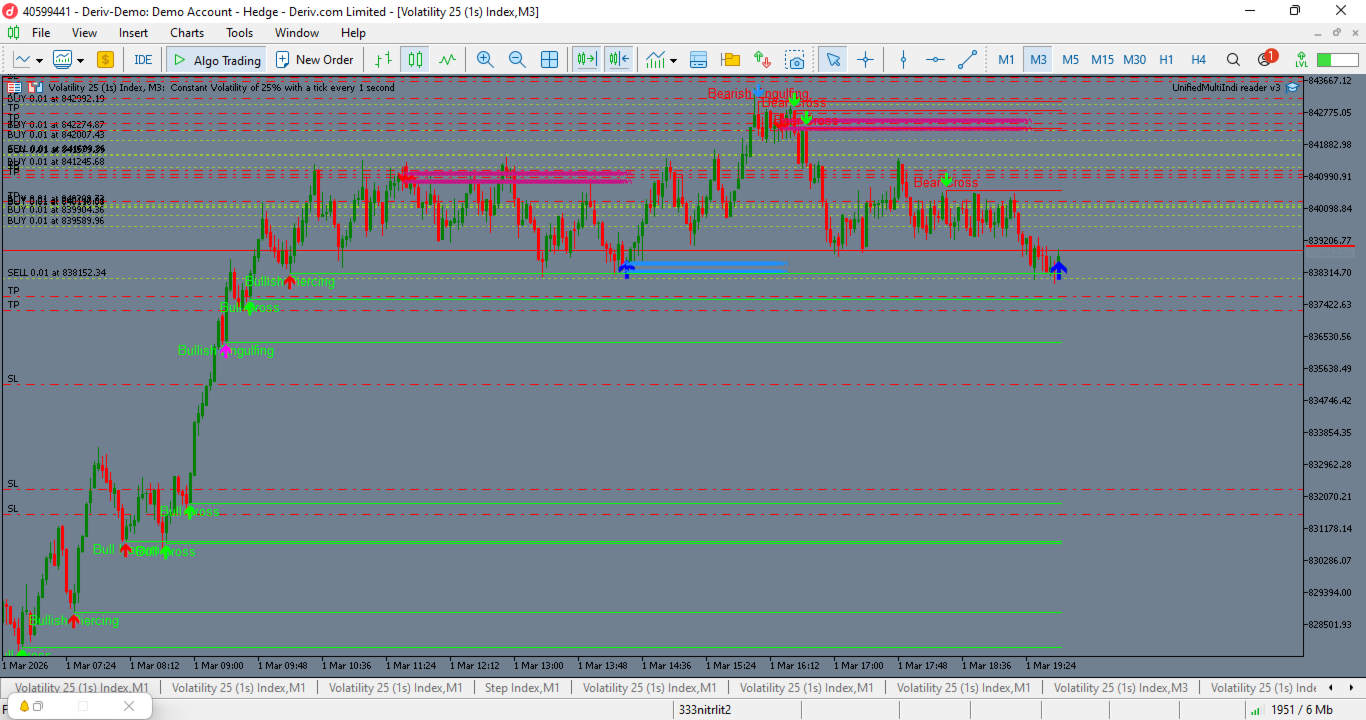Toggle chart shift from right edge
The height and width of the screenshot is (720, 1366).
pos(618,60)
